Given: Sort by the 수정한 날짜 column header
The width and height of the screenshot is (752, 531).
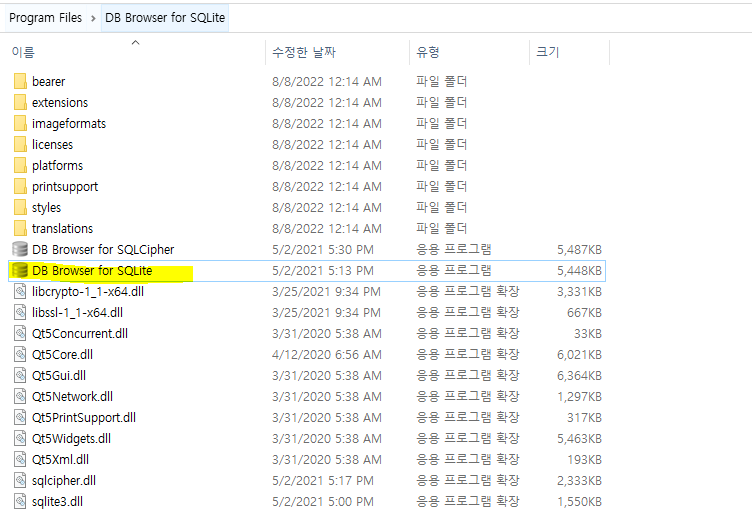Looking at the screenshot, I should click(304, 52).
